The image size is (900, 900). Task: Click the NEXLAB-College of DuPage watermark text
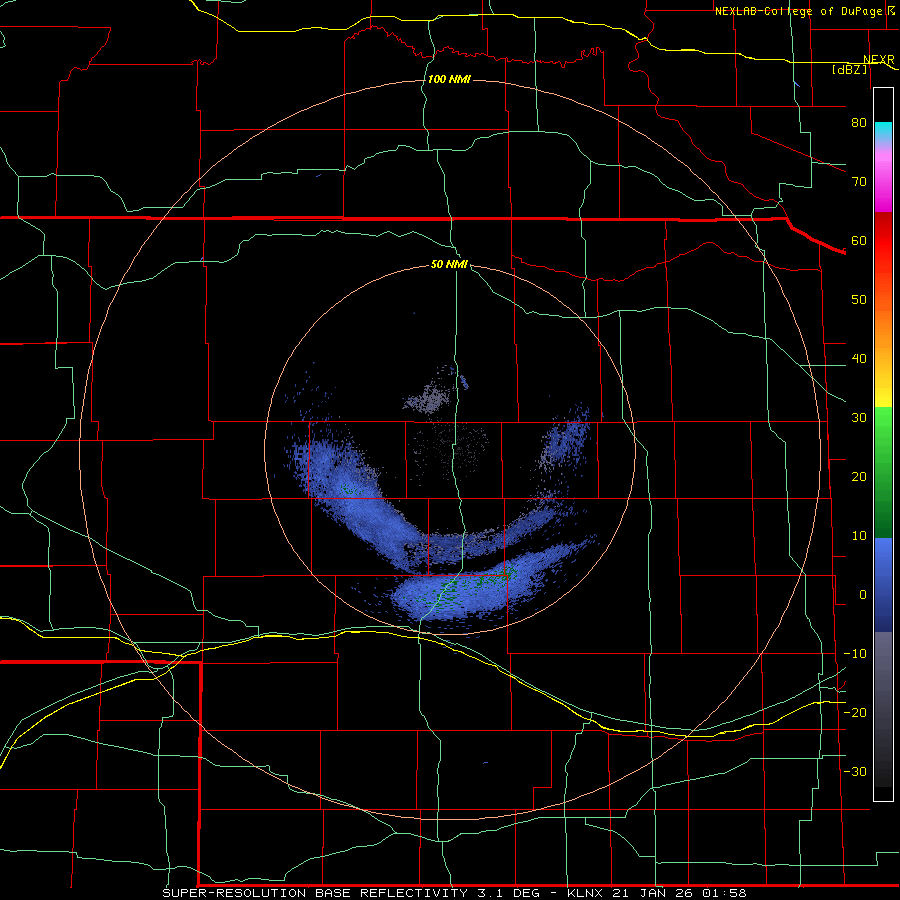[x=799, y=11]
